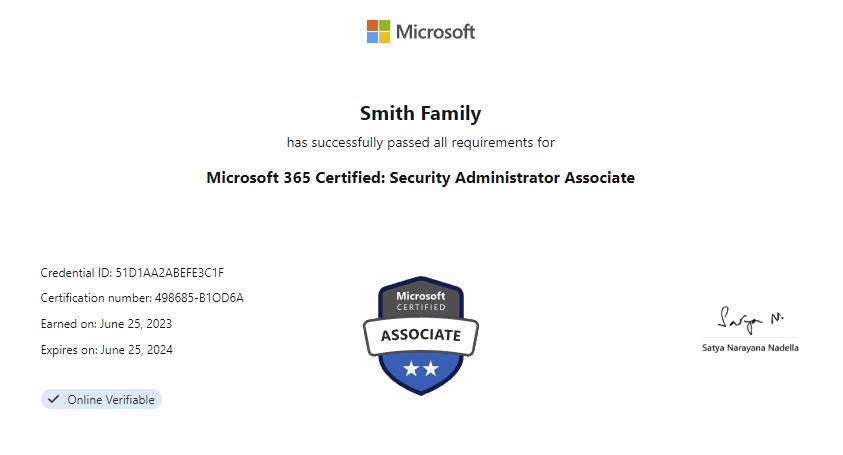This screenshot has width=843, height=455.
Task: Click the two stars on the badge
Action: [x=421, y=368]
